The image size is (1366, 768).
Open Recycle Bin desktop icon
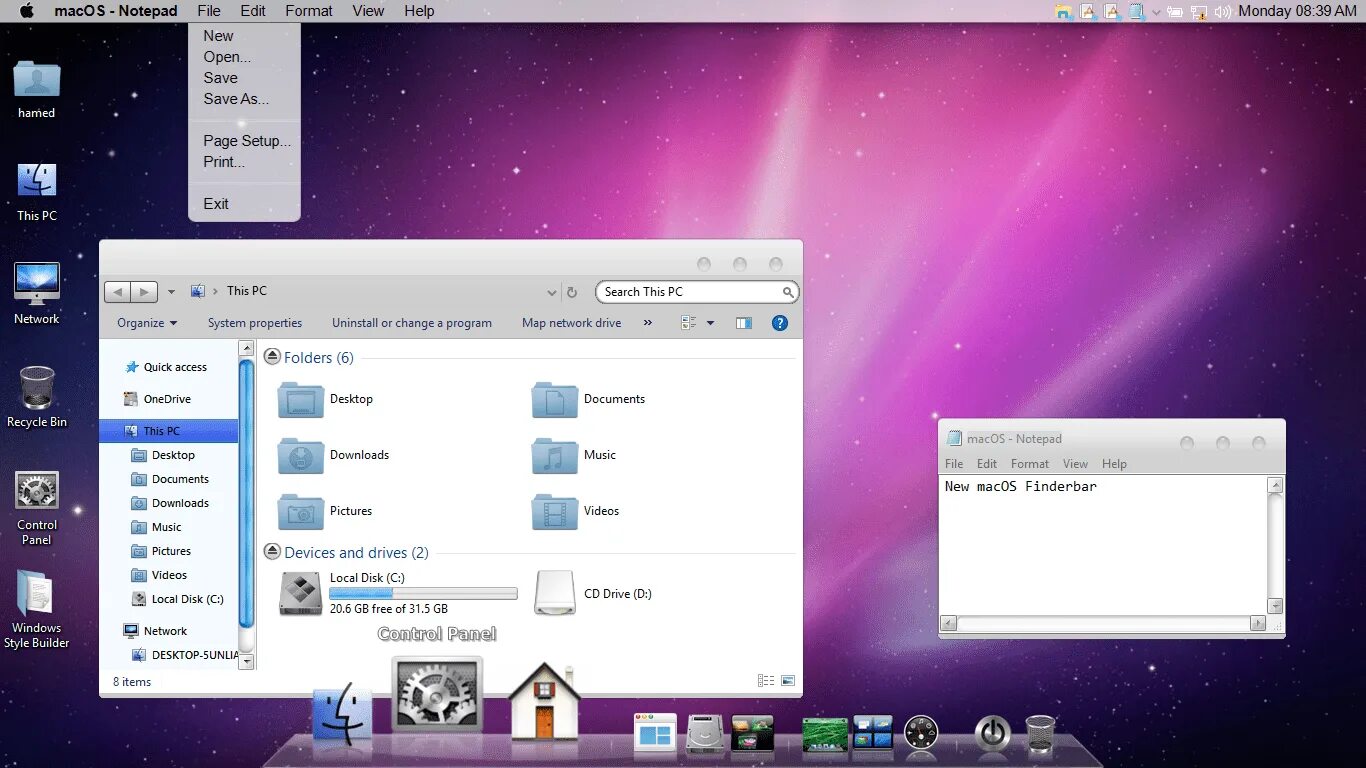37,397
